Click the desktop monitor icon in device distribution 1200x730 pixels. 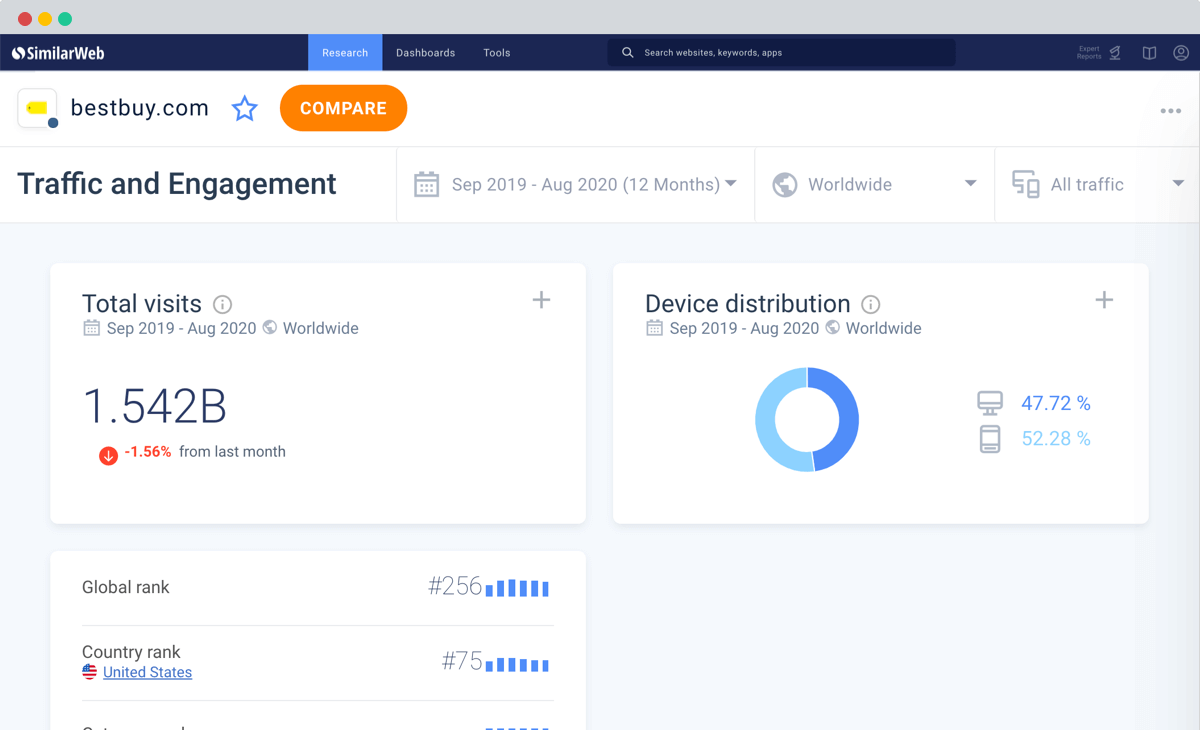(990, 403)
